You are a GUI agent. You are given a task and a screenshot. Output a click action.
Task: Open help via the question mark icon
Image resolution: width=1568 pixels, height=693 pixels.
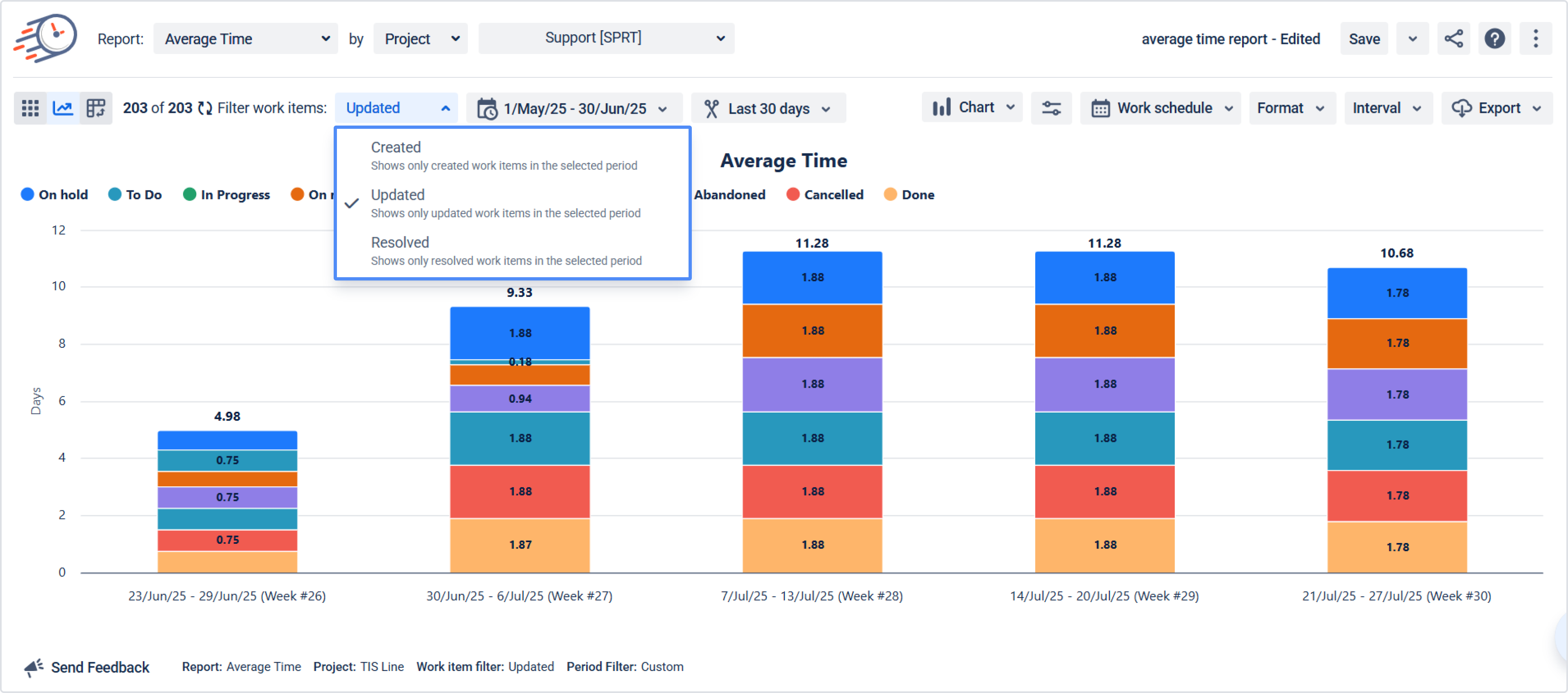click(x=1494, y=39)
